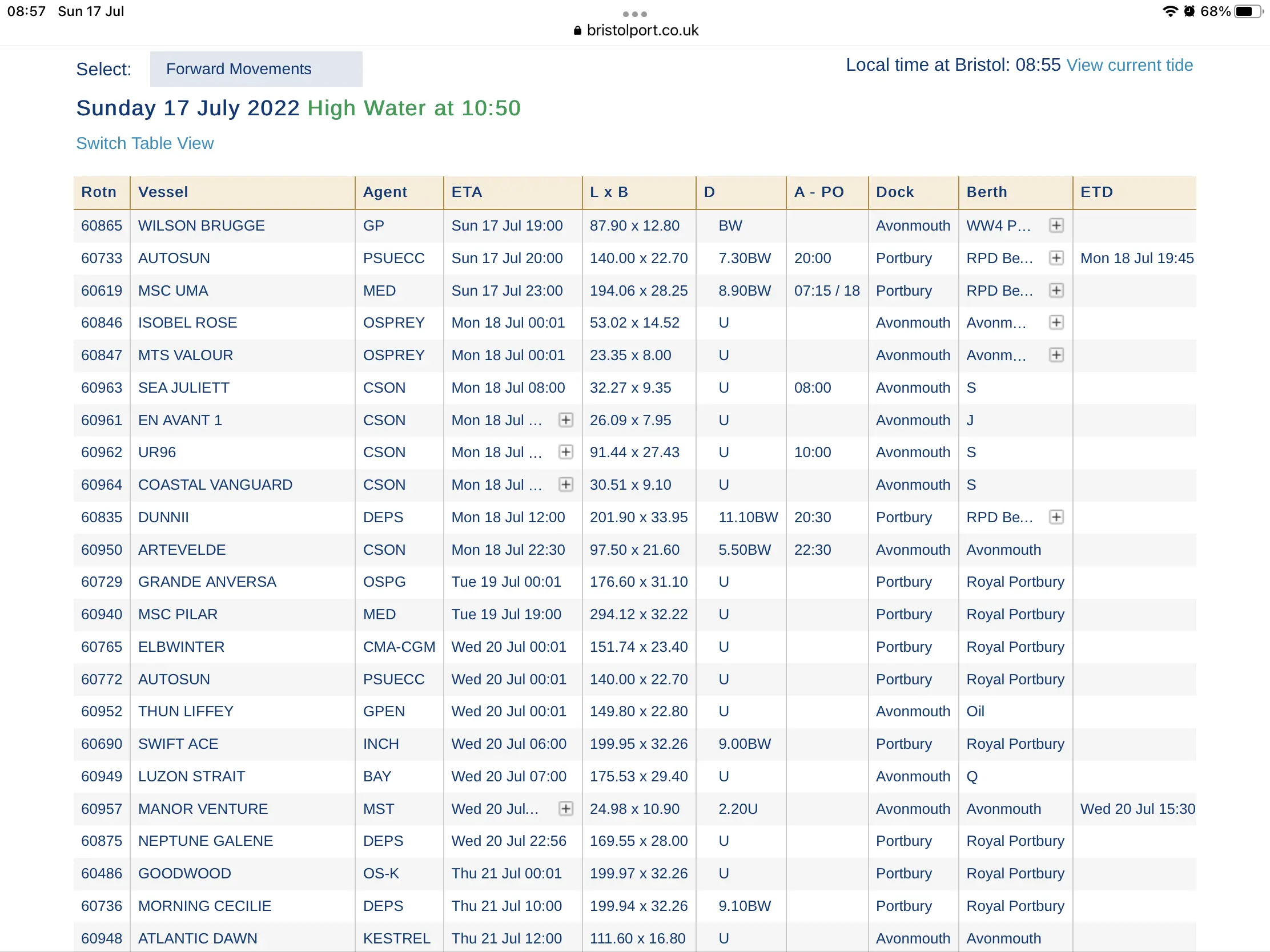The width and height of the screenshot is (1270, 952).
Task: Expand truncated ETA for MANOR VENTURE
Action: 565,809
